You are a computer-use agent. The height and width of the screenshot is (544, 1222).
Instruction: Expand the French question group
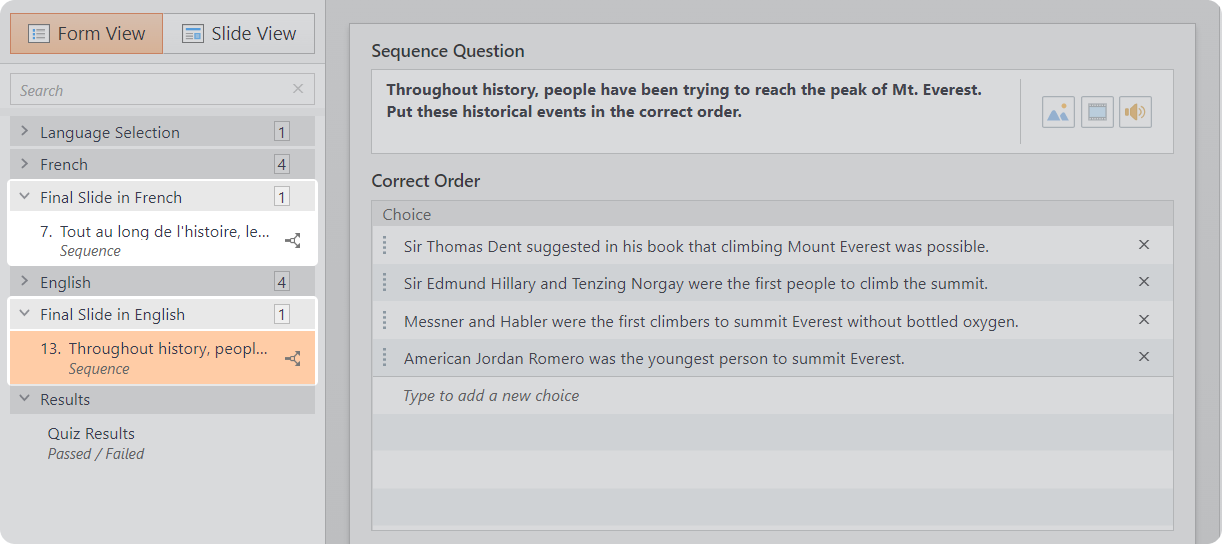[25, 164]
